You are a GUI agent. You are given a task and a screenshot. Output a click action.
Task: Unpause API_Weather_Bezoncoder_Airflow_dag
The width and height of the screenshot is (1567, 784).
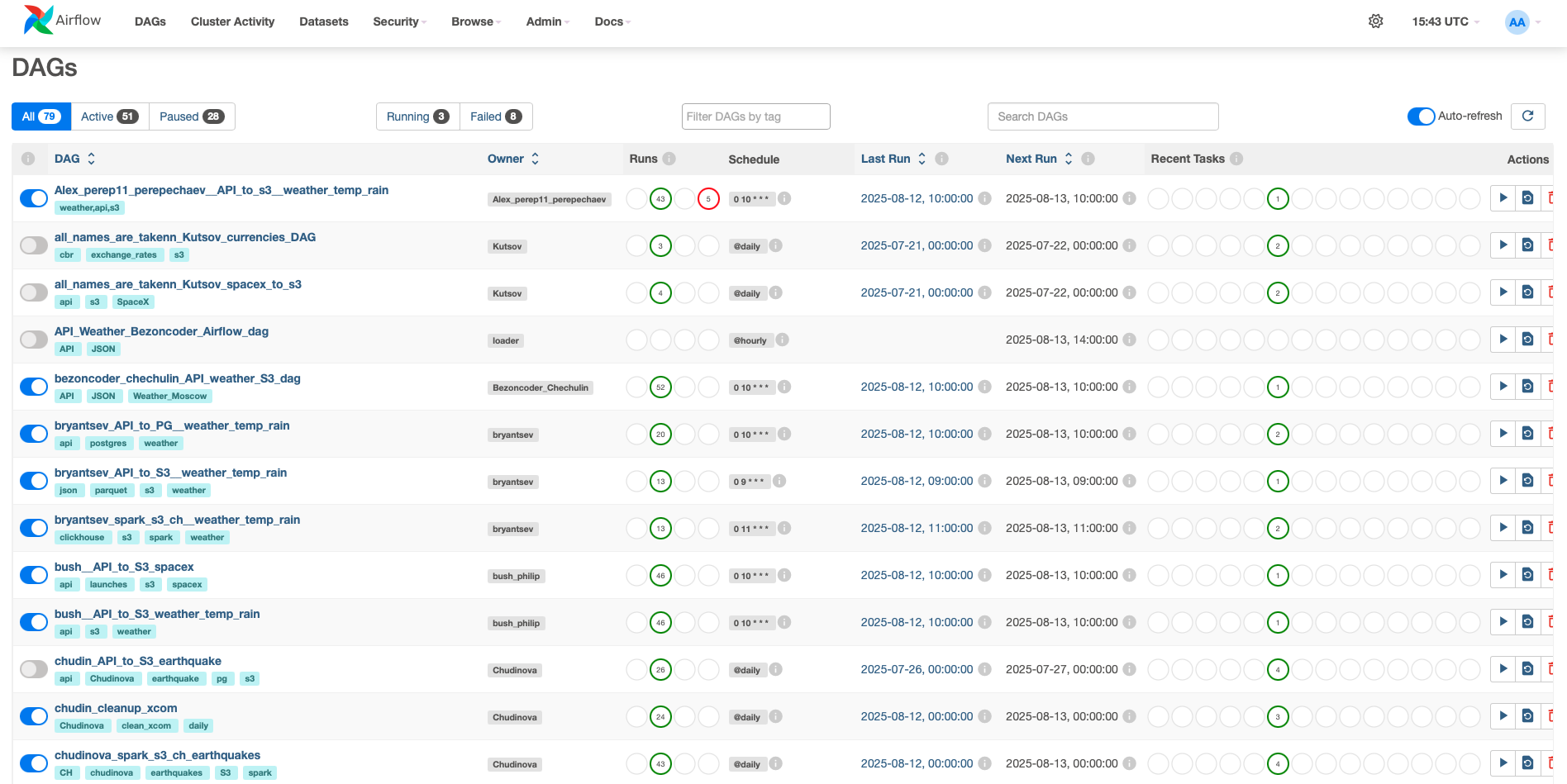tap(34, 340)
